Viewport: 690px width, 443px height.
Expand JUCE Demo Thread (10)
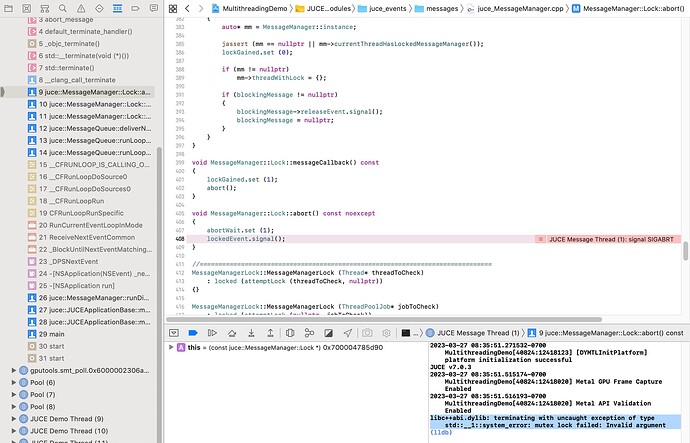click(14, 431)
